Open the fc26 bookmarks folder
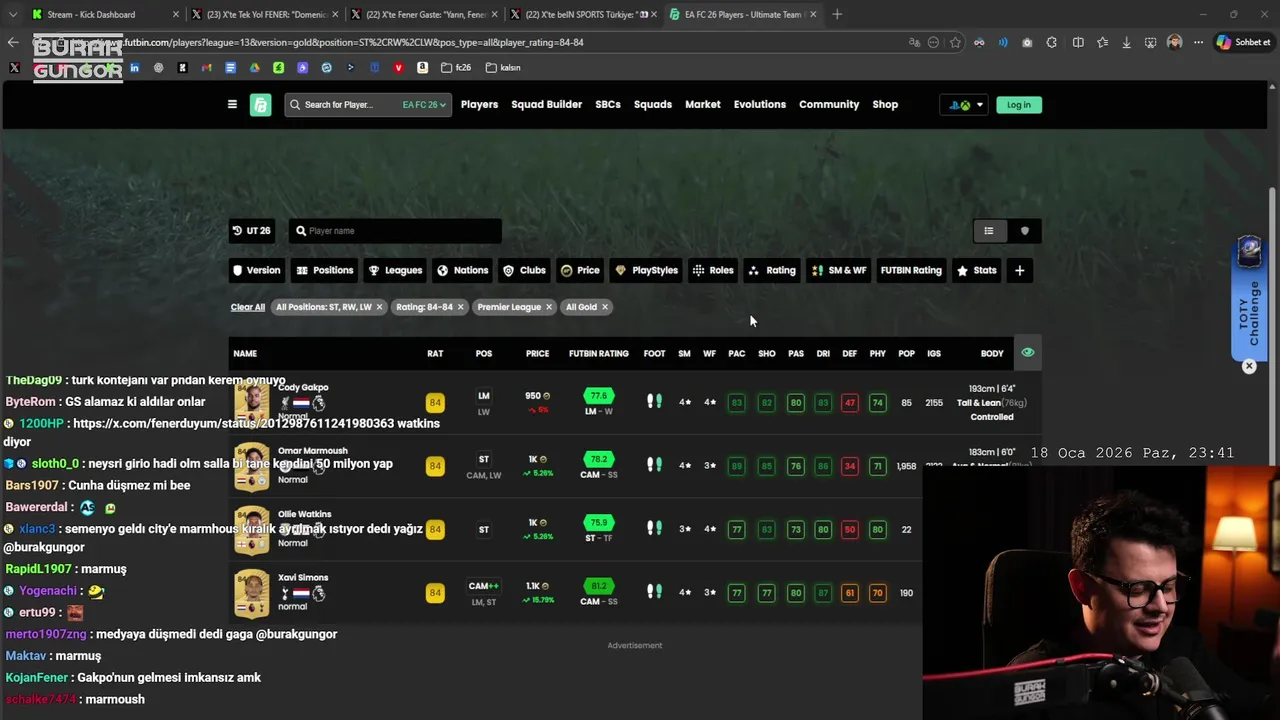 457,68
